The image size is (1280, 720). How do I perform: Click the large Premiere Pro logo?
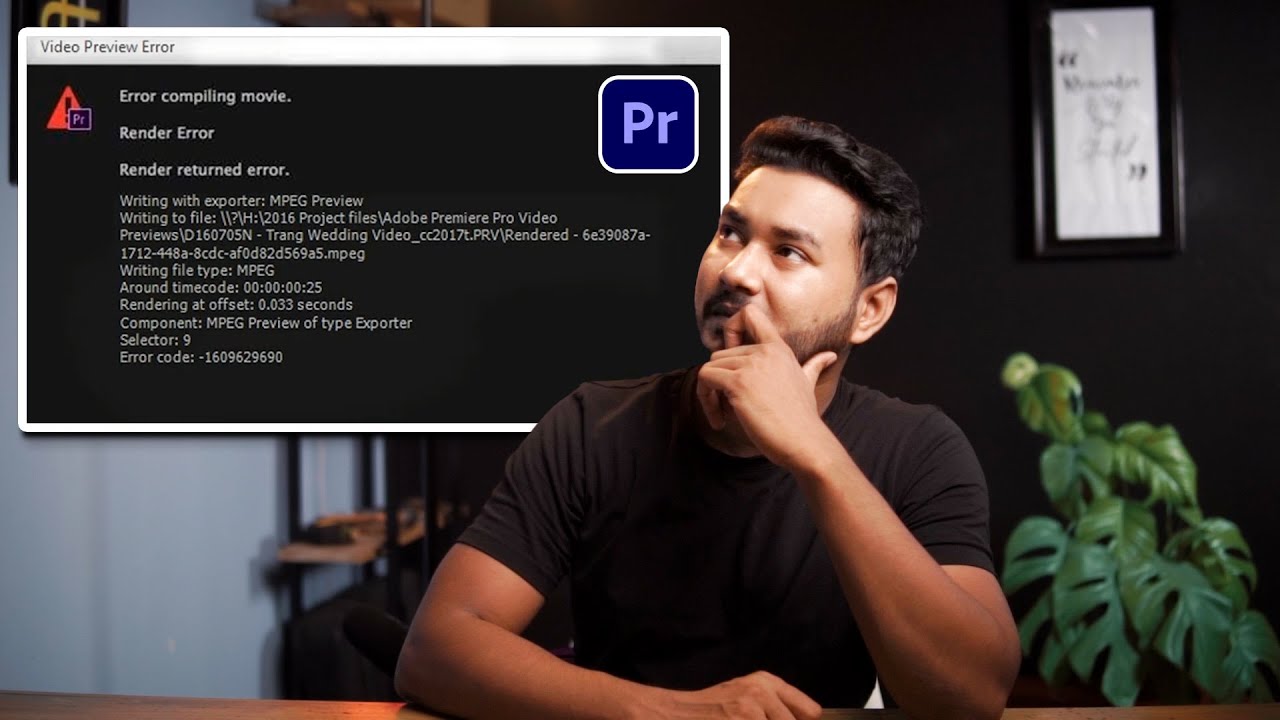(x=648, y=124)
